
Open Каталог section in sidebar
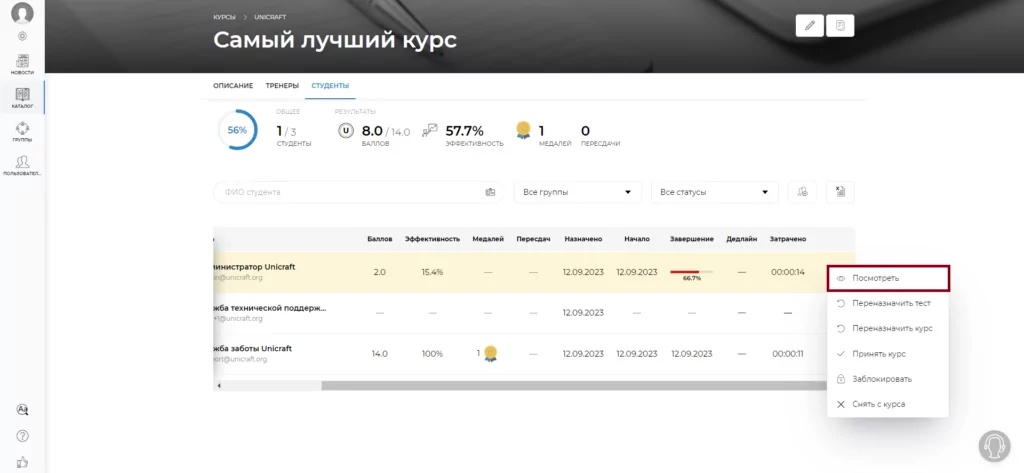[x=22, y=98]
